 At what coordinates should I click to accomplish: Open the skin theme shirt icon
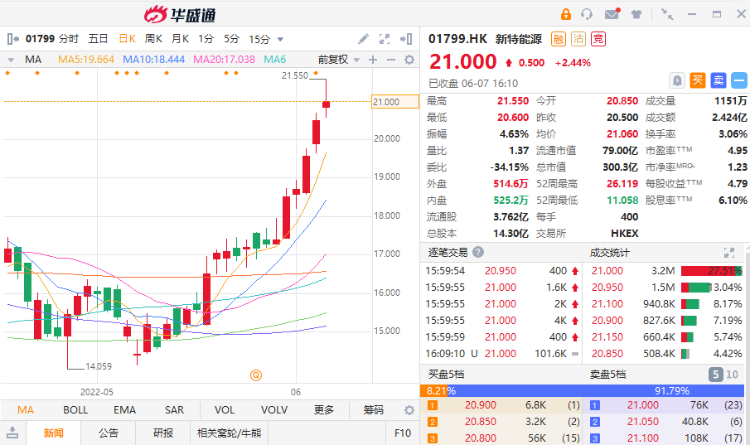pyautogui.click(x=636, y=14)
